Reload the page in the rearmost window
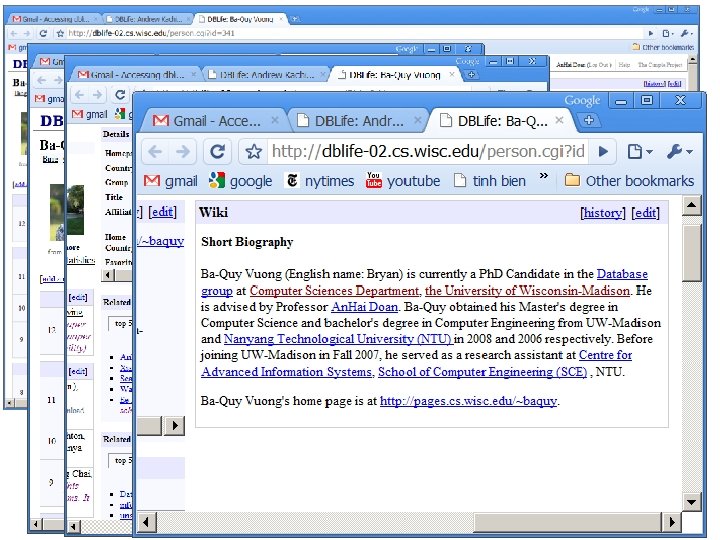Image resolution: width=720 pixels, height=540 pixels. click(x=43, y=33)
